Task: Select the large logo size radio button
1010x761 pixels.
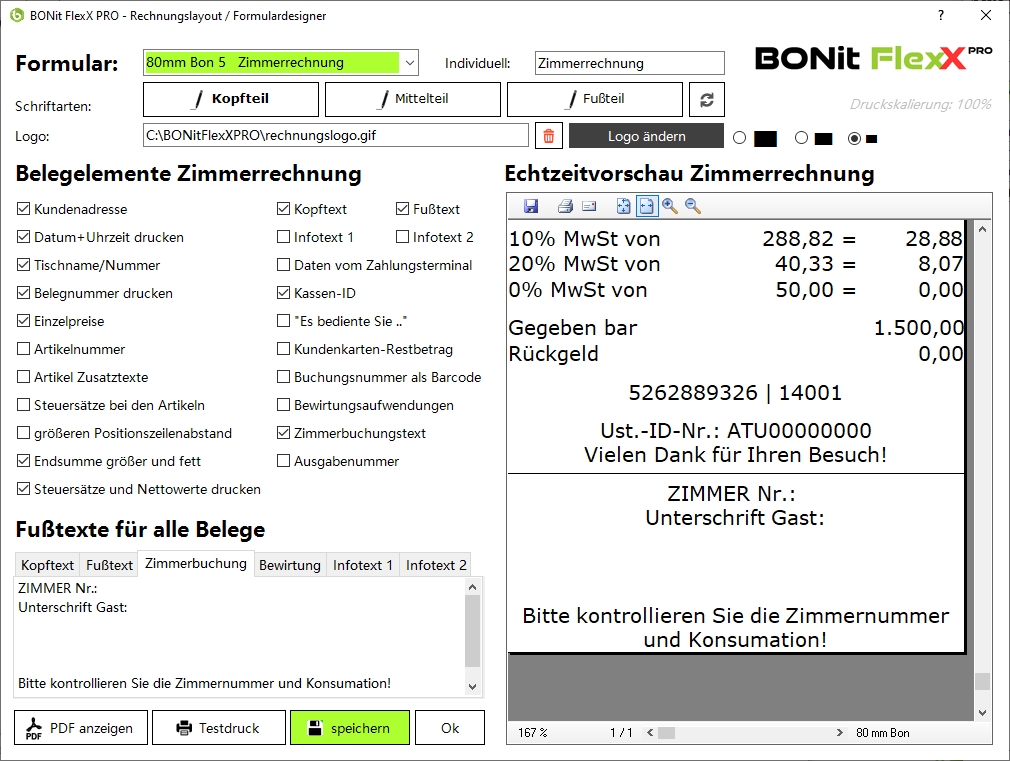Action: [x=739, y=138]
